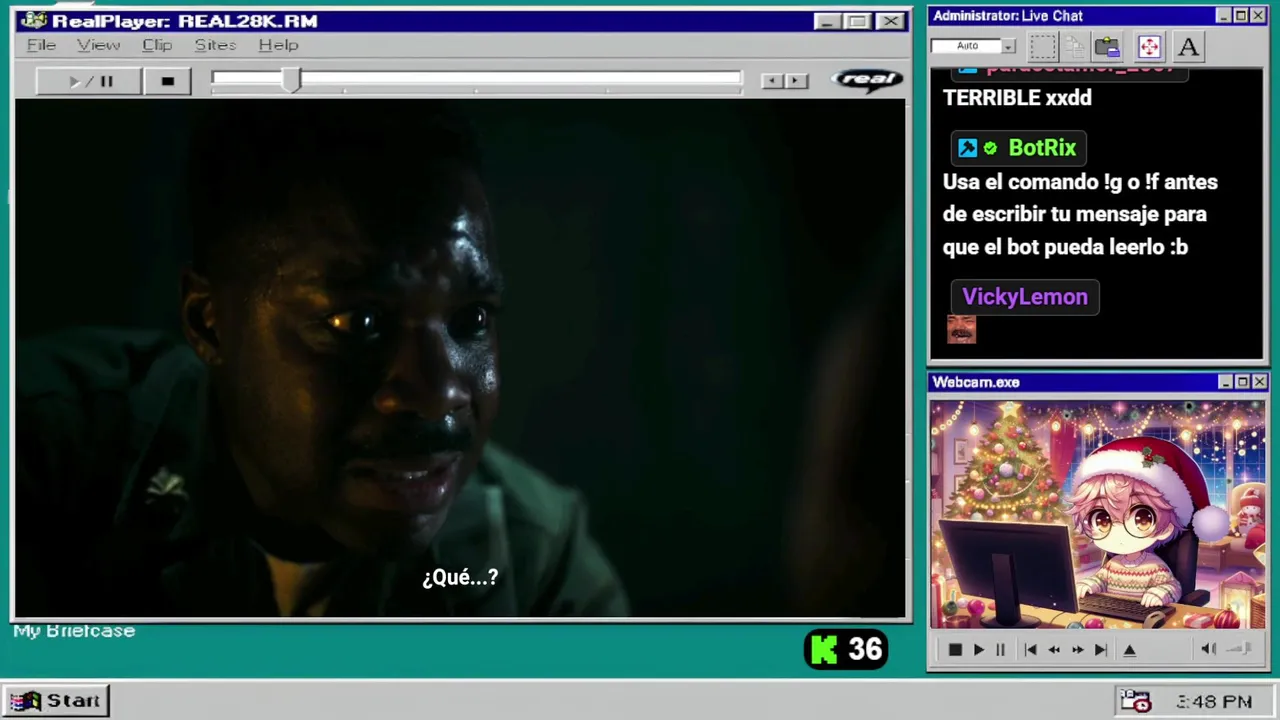The width and height of the screenshot is (1280, 720).
Task: Click the 'TERRIBLE xxdd' chat message
Action: tap(1017, 98)
